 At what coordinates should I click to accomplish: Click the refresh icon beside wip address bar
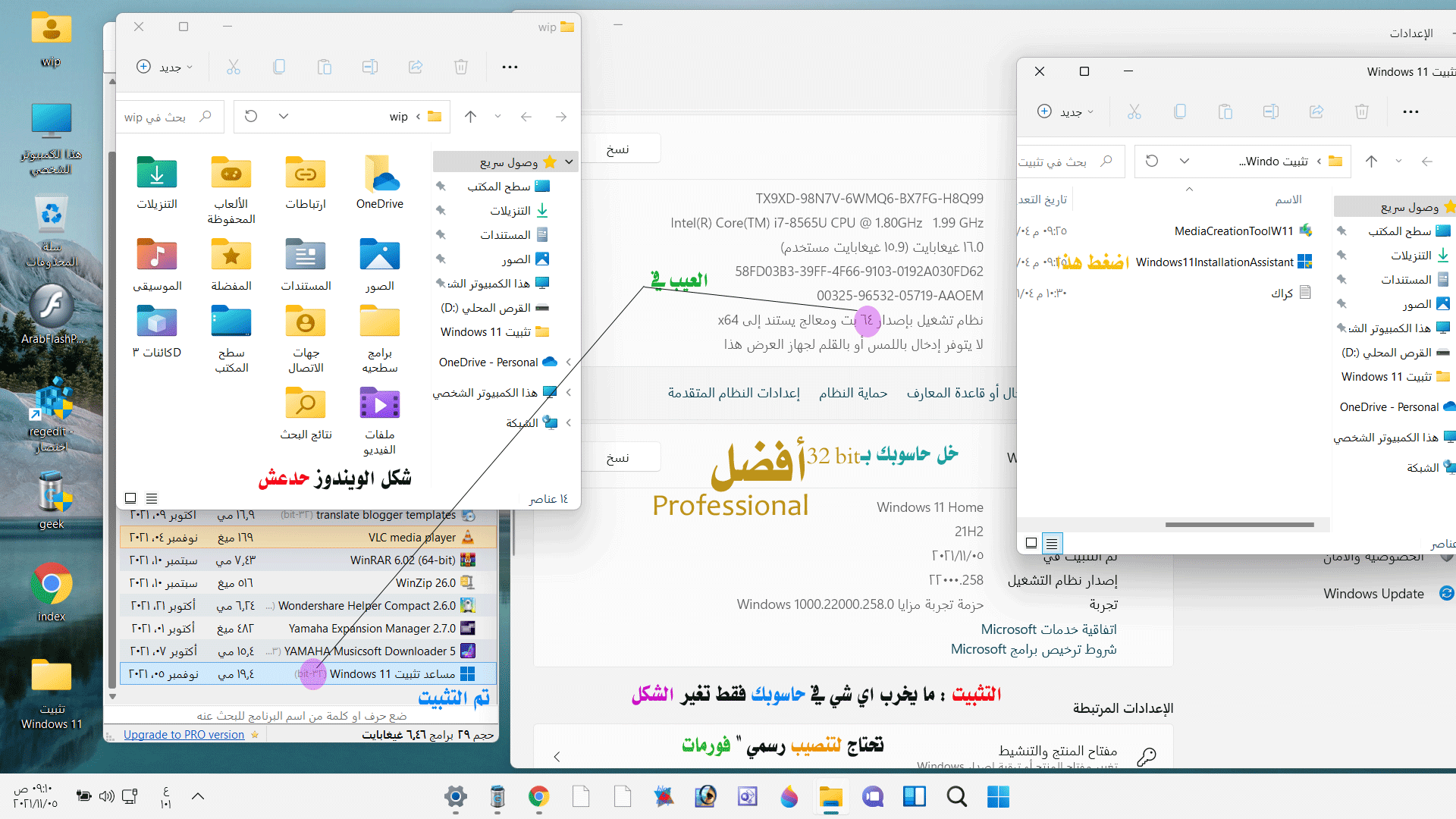click(x=251, y=116)
